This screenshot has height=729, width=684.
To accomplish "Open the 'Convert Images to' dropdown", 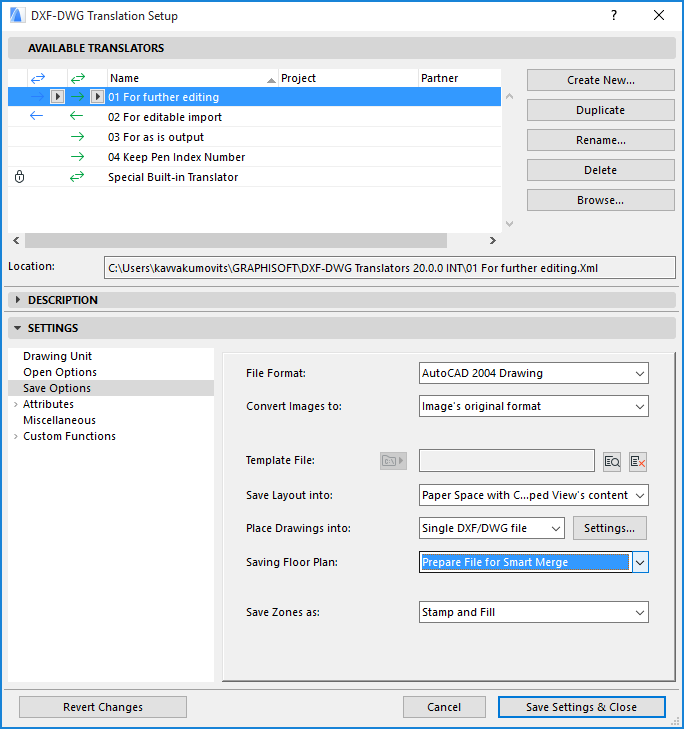I will click(533, 406).
